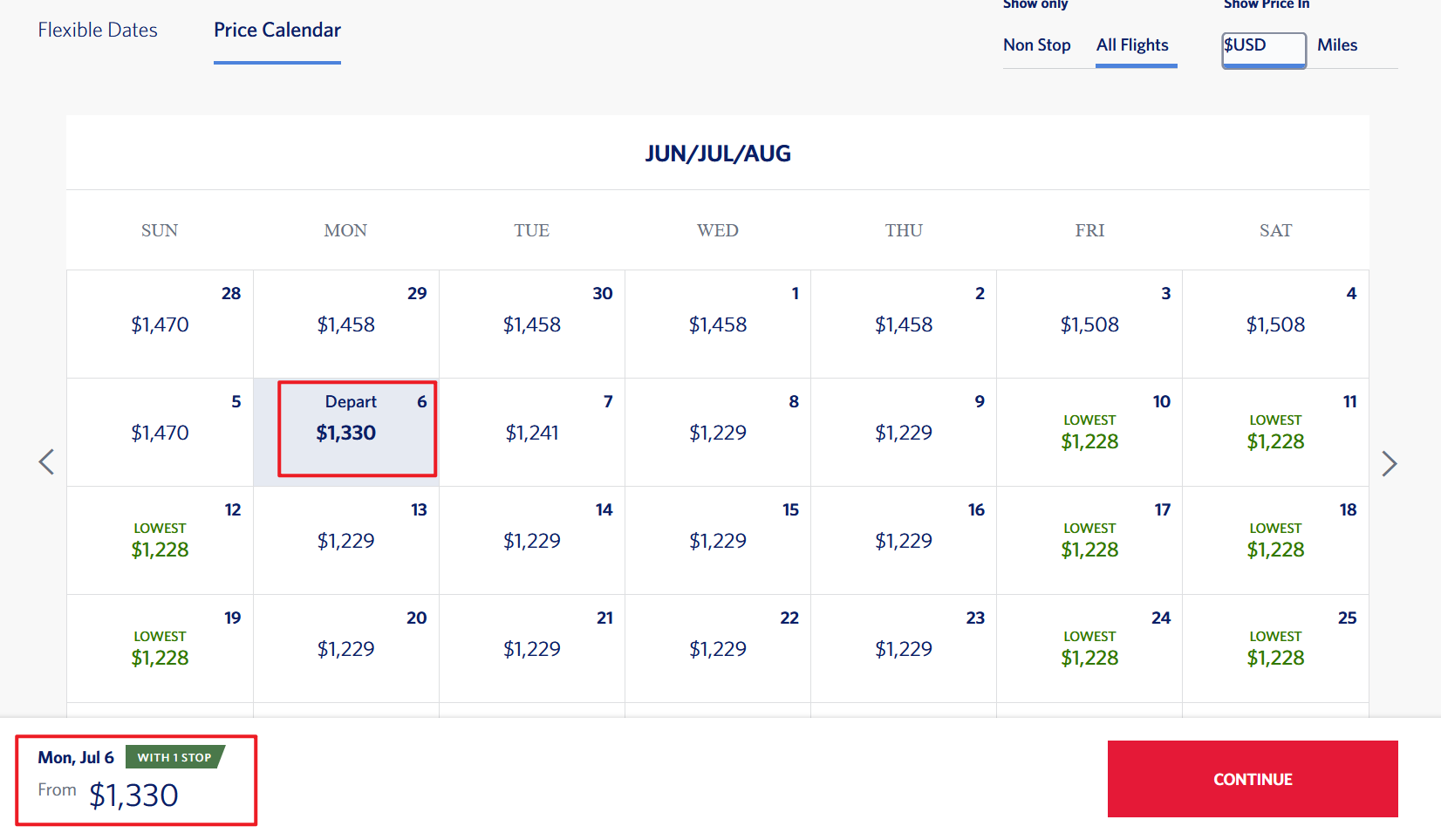Click the WITH 1 STOP badge
Image resolution: width=1441 pixels, height=840 pixels.
[174, 757]
